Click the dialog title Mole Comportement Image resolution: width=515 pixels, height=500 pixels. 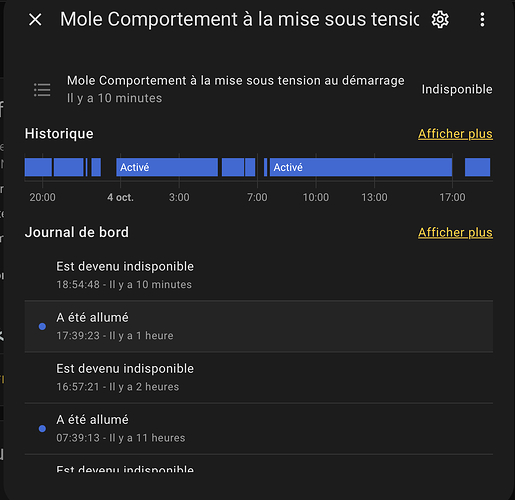point(239,19)
